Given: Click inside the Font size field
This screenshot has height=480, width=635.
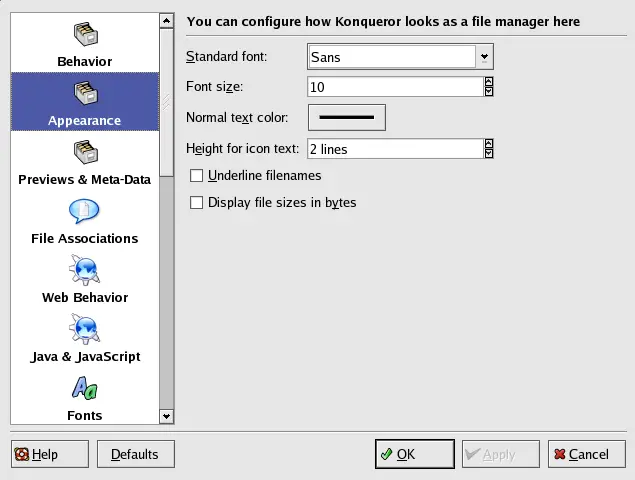Looking at the screenshot, I should tap(395, 88).
